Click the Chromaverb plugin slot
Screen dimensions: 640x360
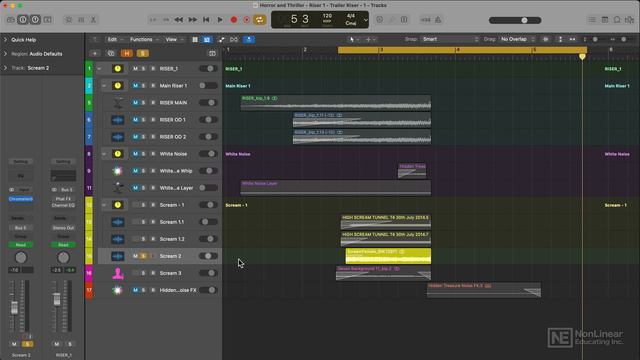coord(20,199)
